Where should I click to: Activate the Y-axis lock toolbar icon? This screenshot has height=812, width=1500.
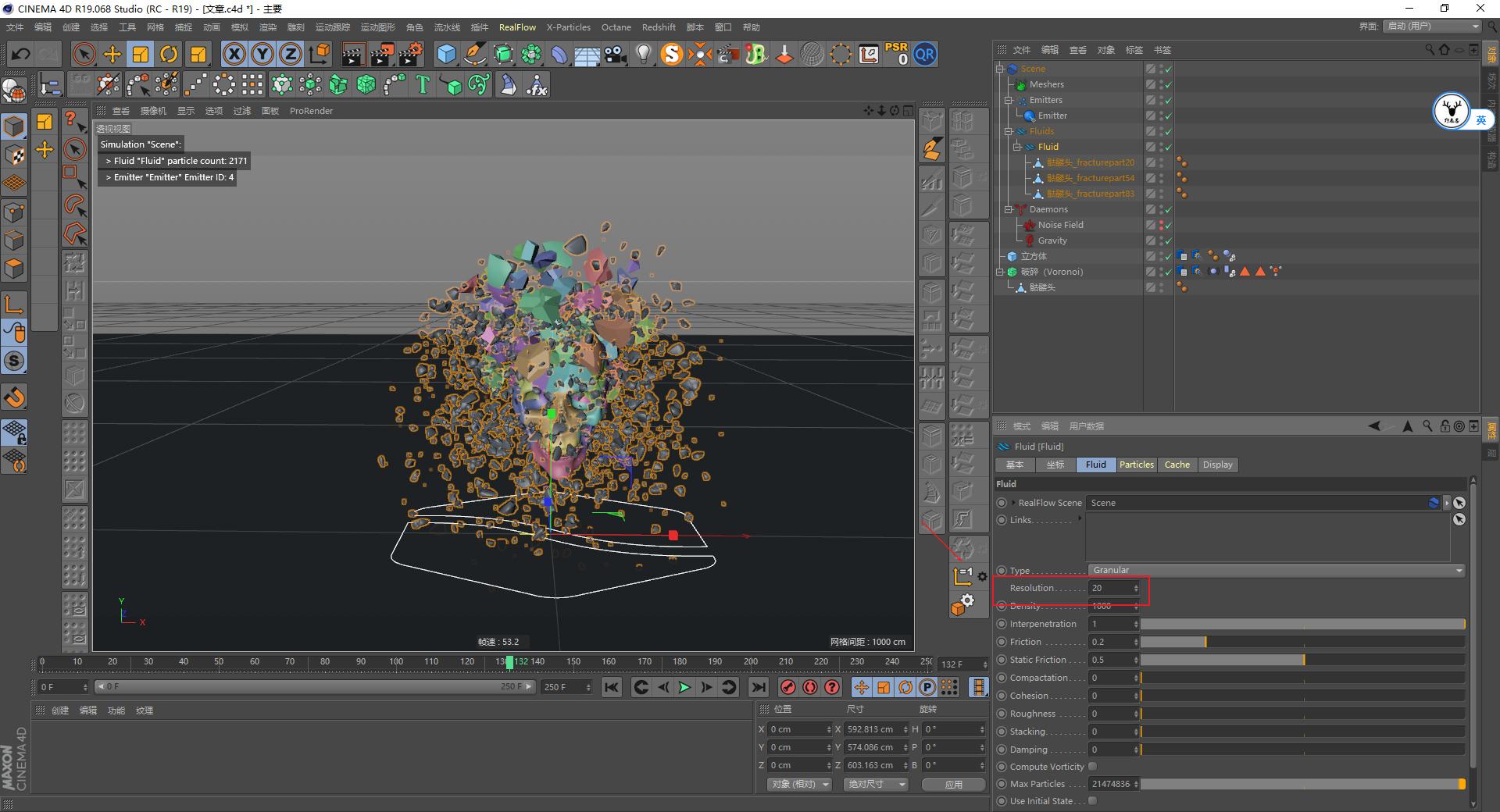point(262,53)
